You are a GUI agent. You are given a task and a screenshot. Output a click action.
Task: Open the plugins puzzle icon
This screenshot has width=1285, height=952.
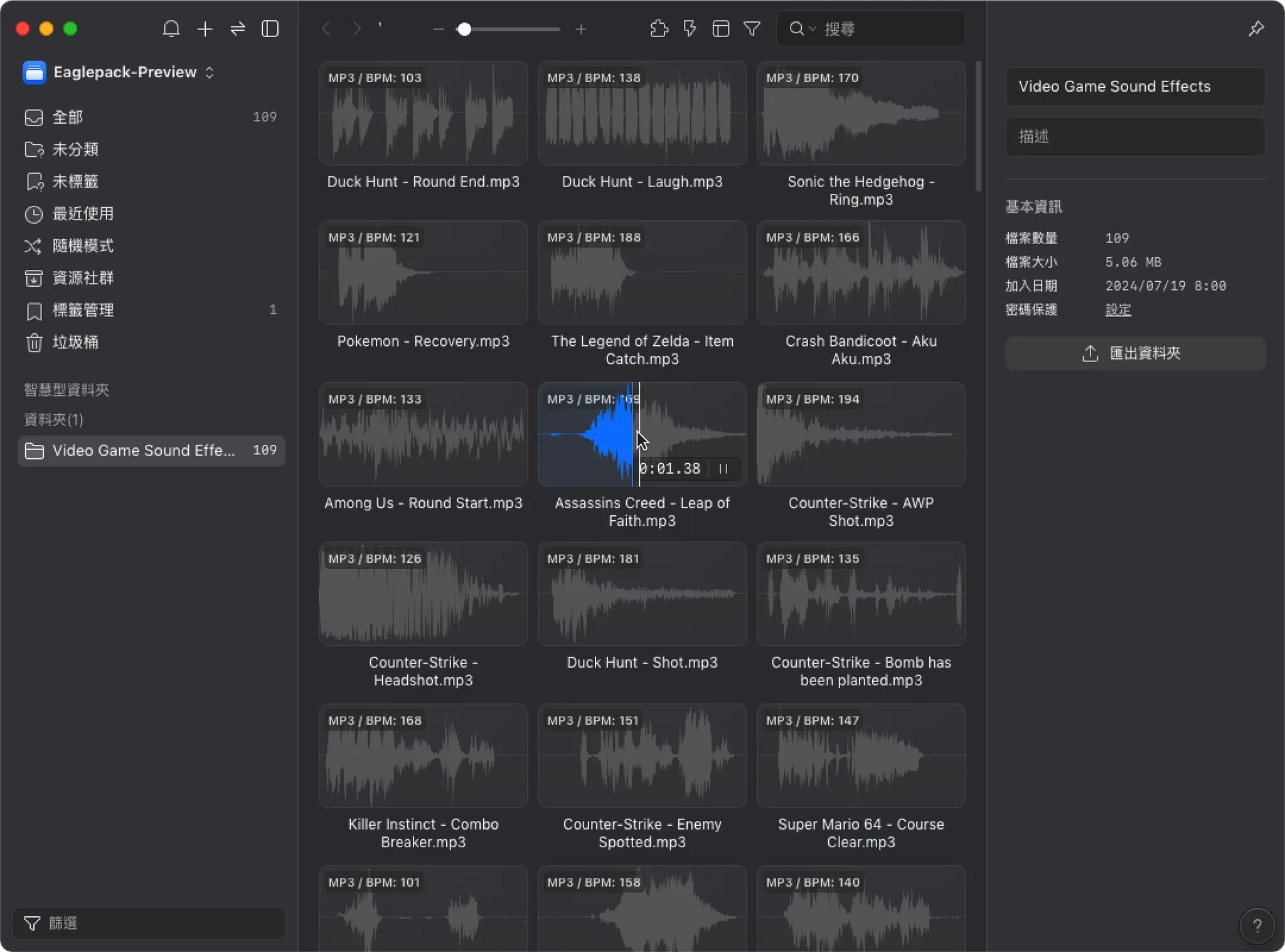point(659,29)
